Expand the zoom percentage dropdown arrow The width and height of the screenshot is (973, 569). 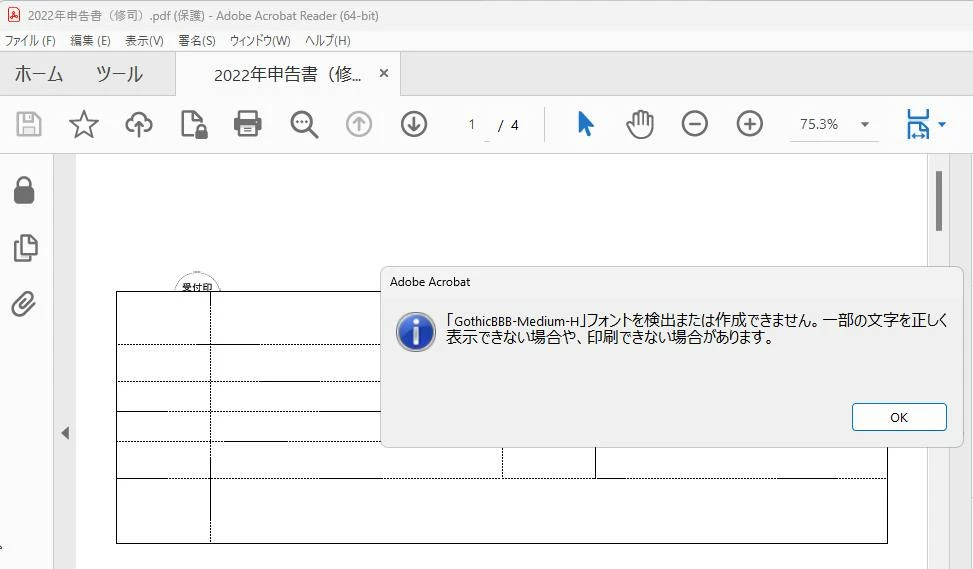point(864,124)
